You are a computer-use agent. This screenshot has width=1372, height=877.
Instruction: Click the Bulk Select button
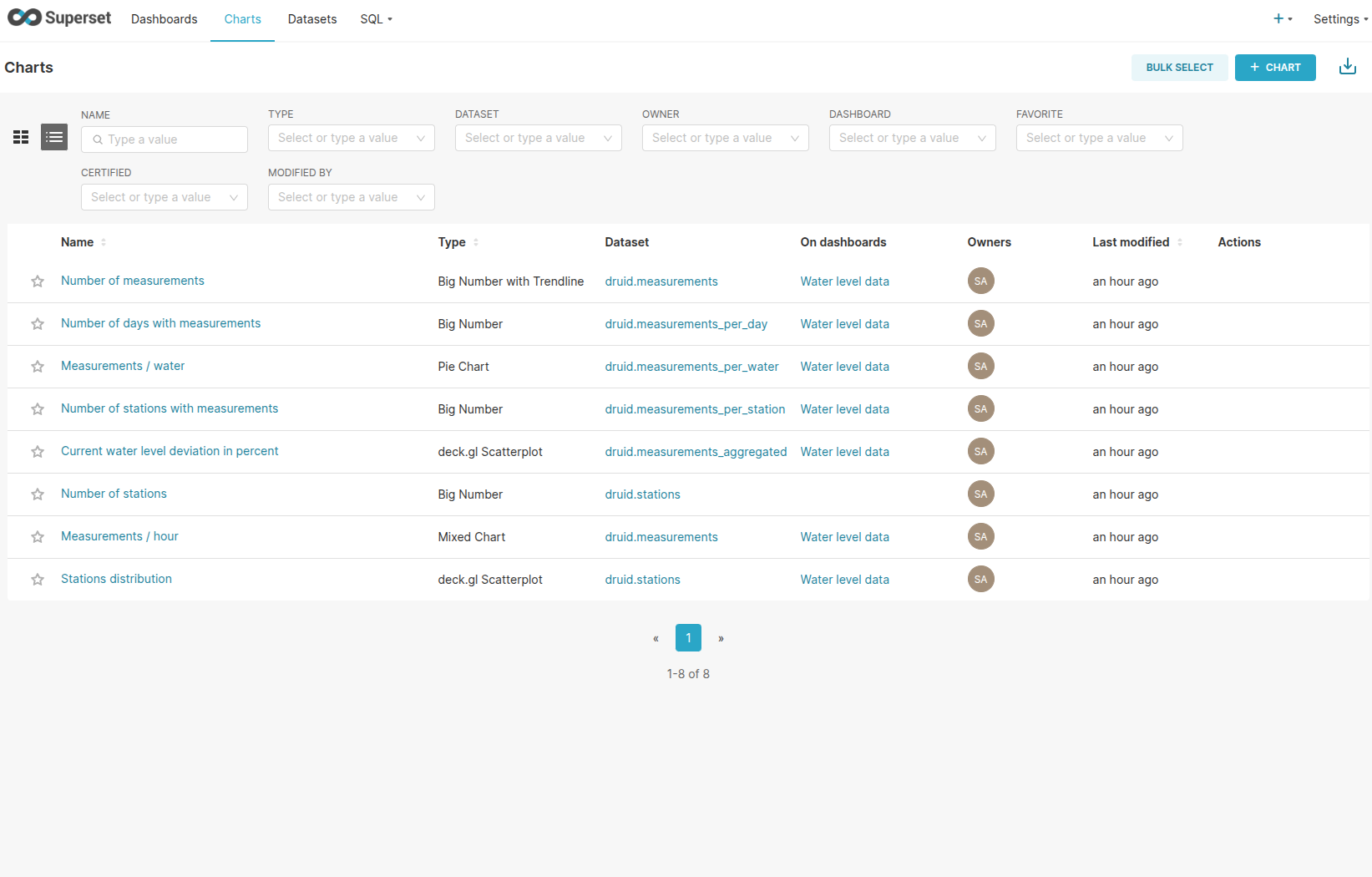[x=1178, y=68]
